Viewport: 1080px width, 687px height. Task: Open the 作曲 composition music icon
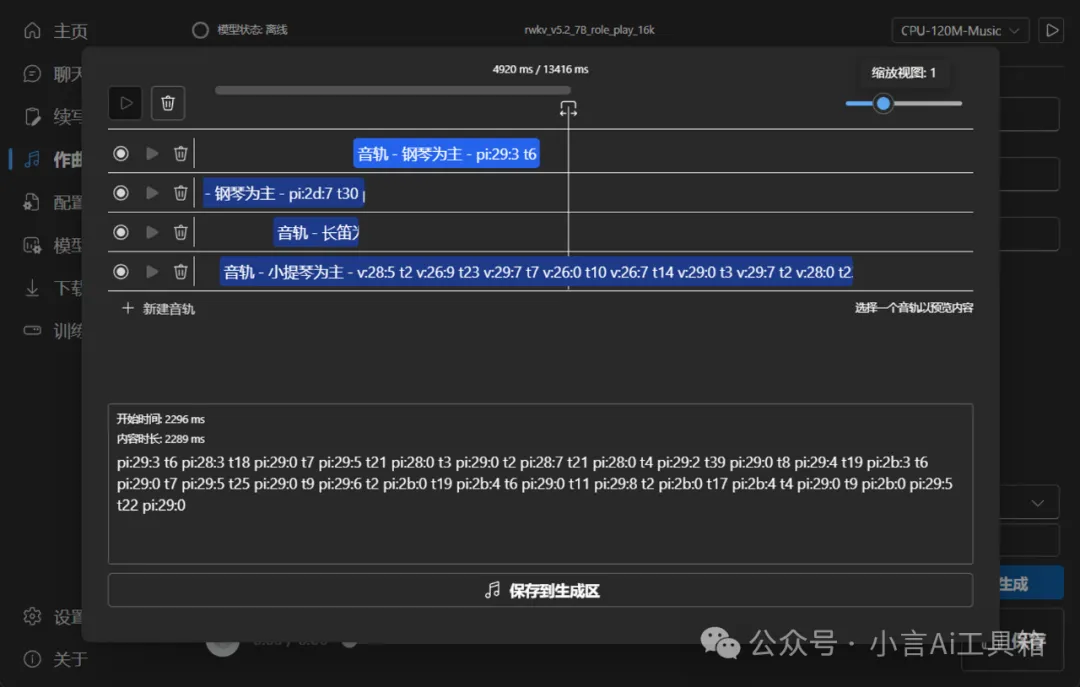32,159
